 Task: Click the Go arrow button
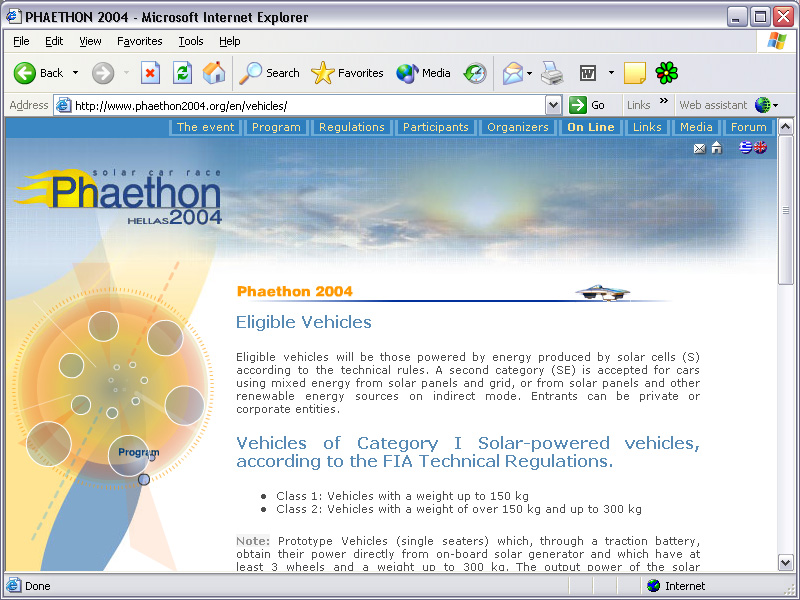pos(587,105)
